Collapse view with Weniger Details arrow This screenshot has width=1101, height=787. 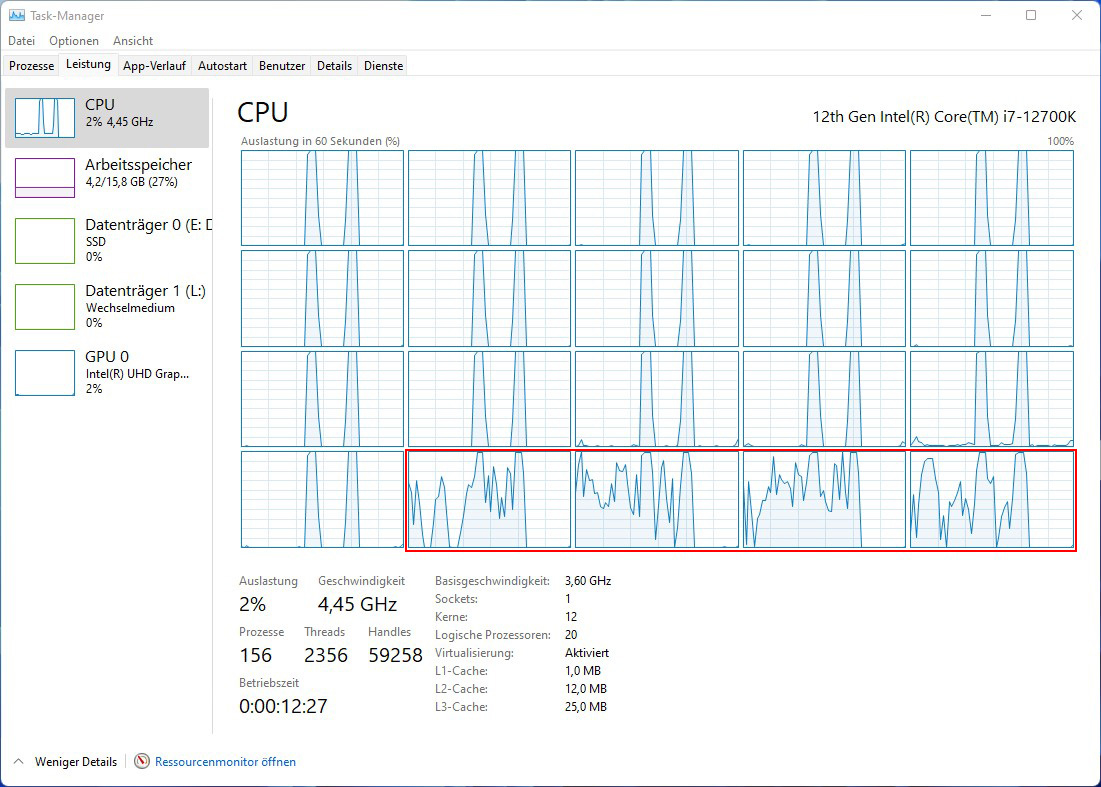point(18,762)
